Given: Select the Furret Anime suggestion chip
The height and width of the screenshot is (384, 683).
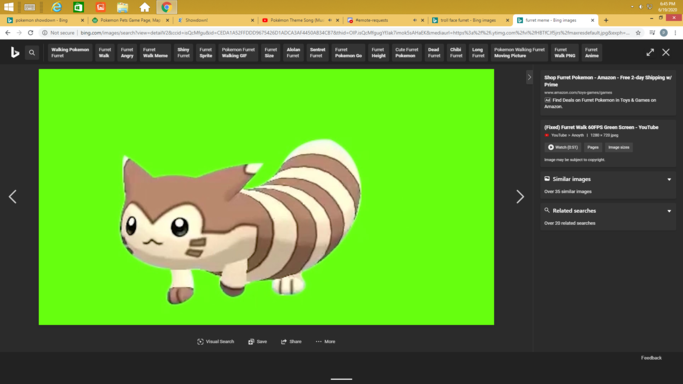Looking at the screenshot, I should coord(592,53).
